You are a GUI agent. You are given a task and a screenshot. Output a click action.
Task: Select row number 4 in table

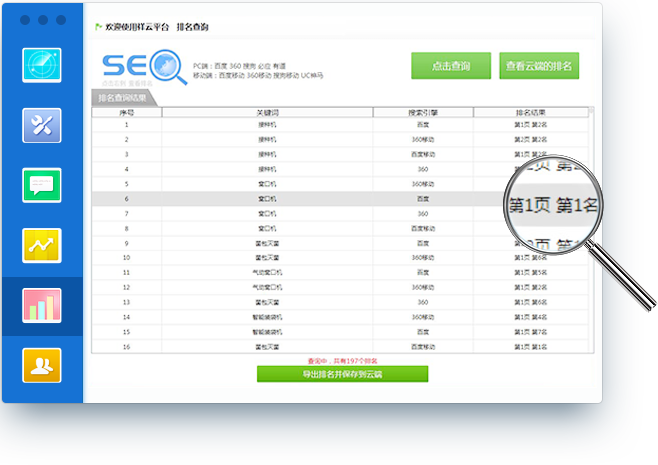(x=340, y=169)
